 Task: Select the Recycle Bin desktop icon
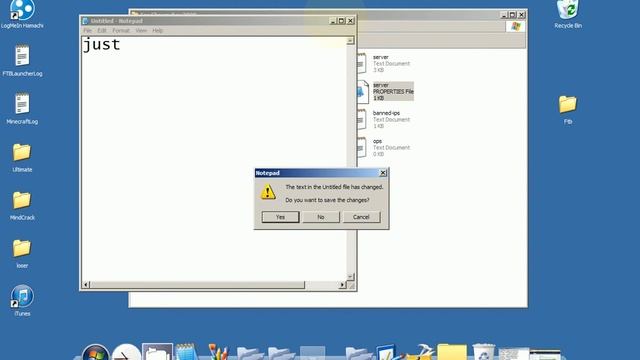[568, 14]
